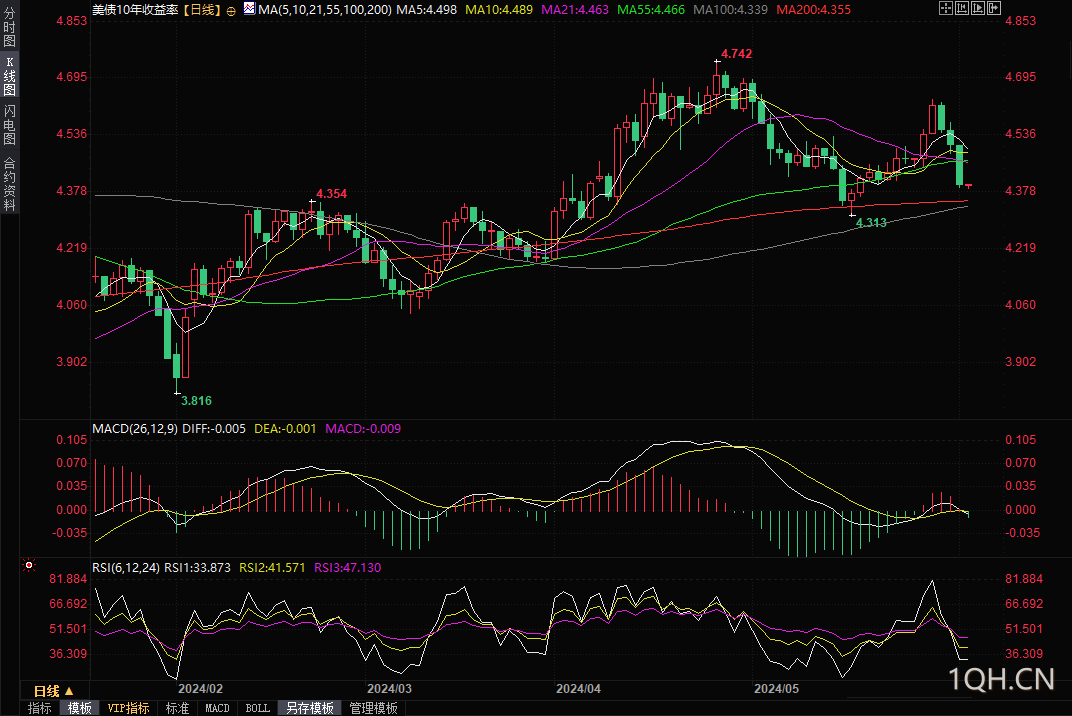
Task: Apply the BOLL template button
Action: 258,708
